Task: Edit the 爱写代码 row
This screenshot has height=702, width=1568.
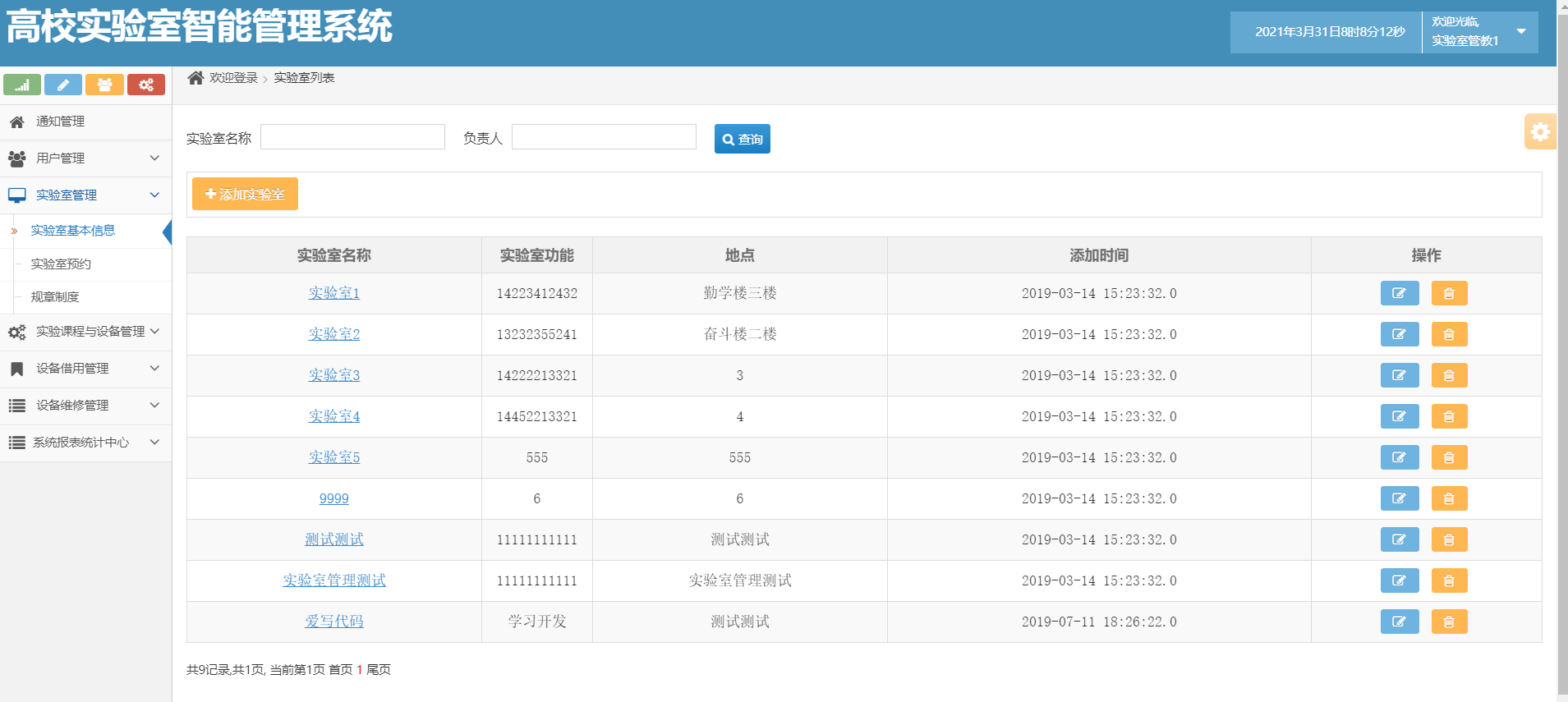Action: click(1400, 622)
